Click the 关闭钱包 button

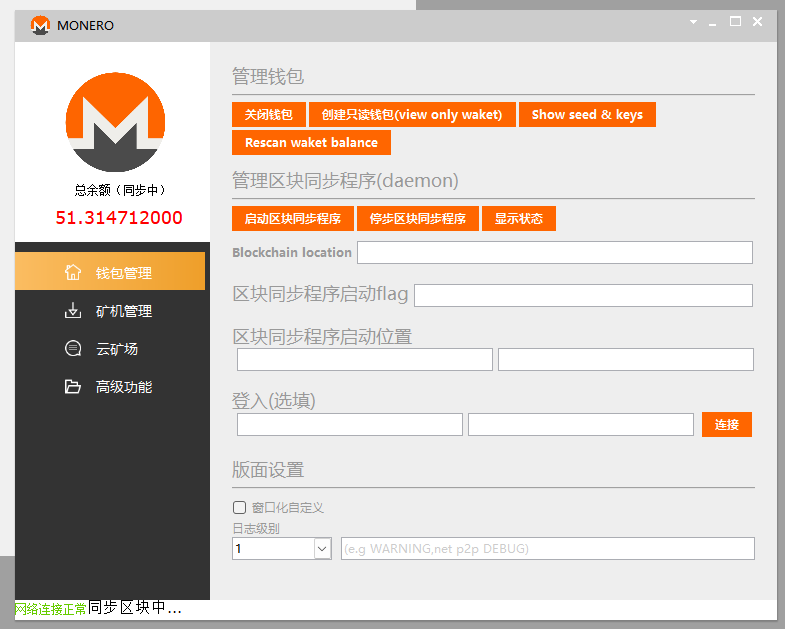[x=268, y=115]
